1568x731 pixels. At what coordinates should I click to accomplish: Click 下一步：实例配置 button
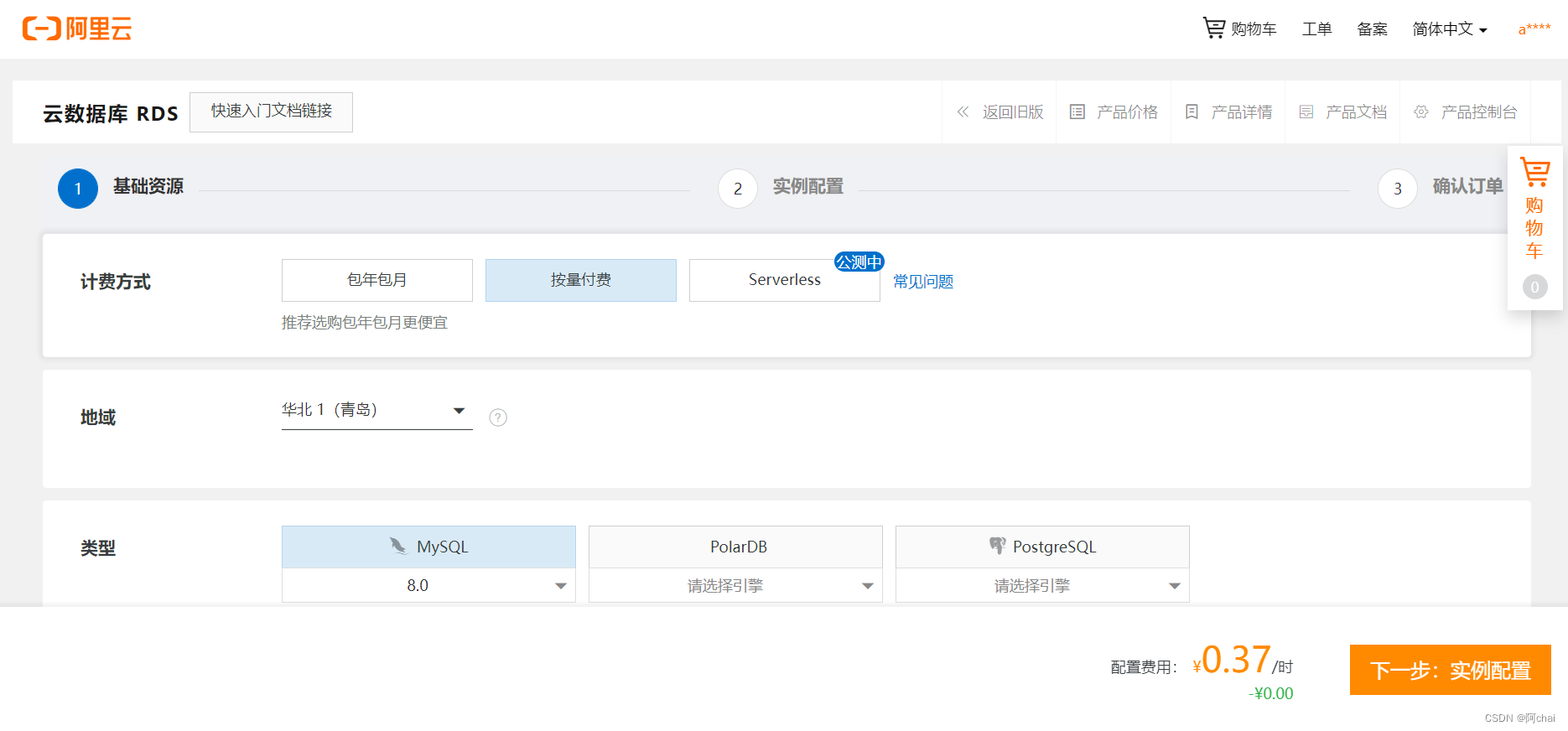pyautogui.click(x=1451, y=670)
